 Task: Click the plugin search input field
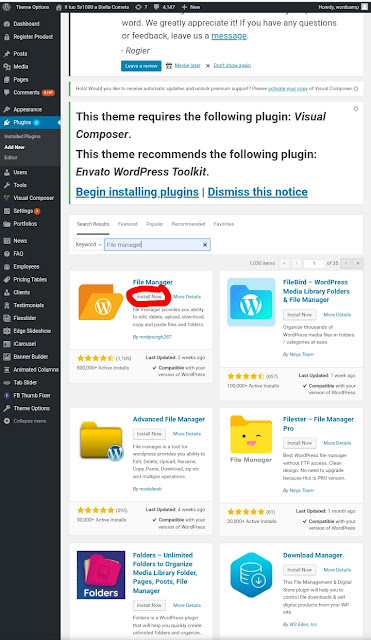pyautogui.click(x=157, y=244)
